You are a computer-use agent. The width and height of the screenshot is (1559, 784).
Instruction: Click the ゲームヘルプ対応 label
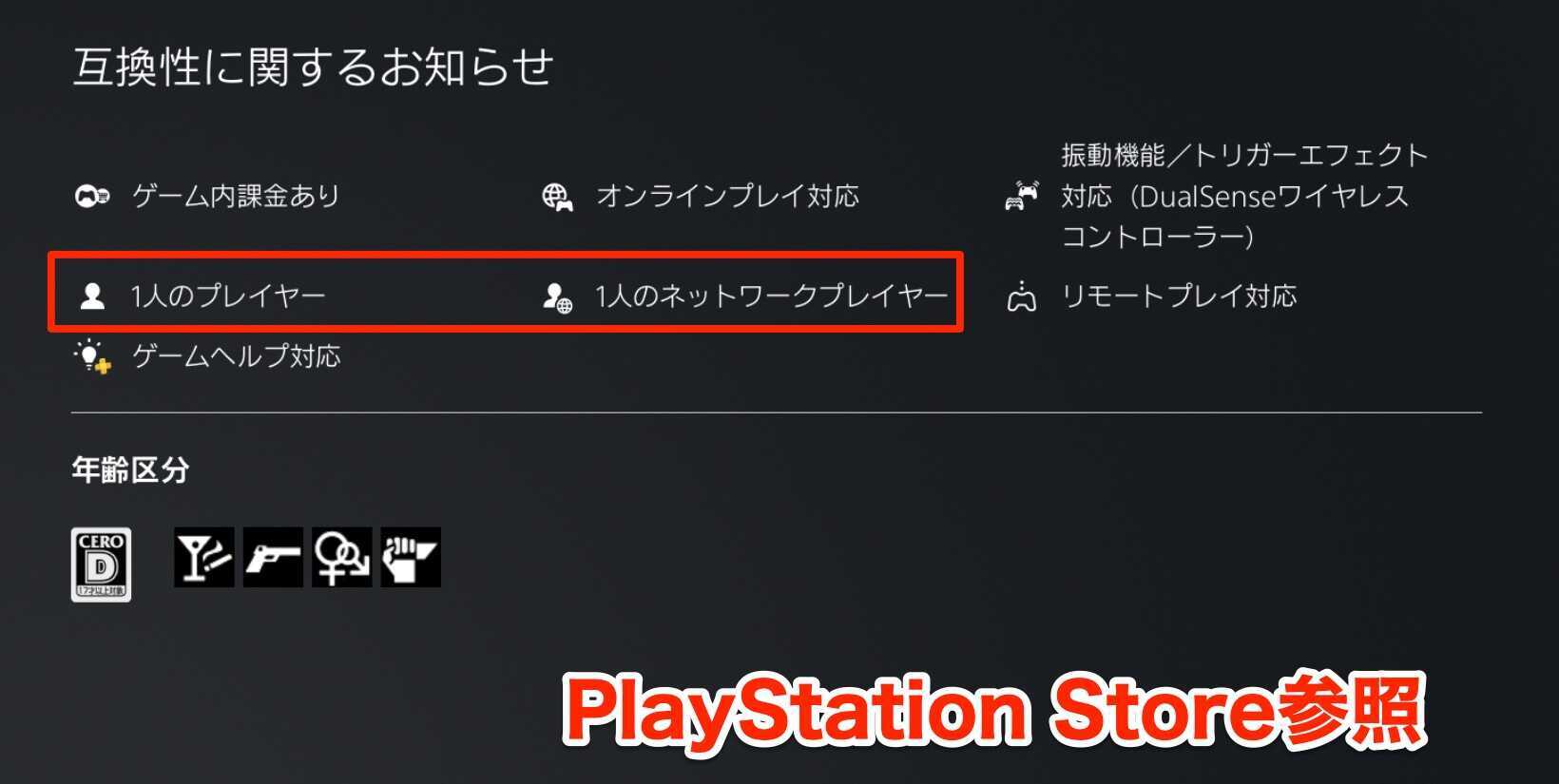point(236,356)
